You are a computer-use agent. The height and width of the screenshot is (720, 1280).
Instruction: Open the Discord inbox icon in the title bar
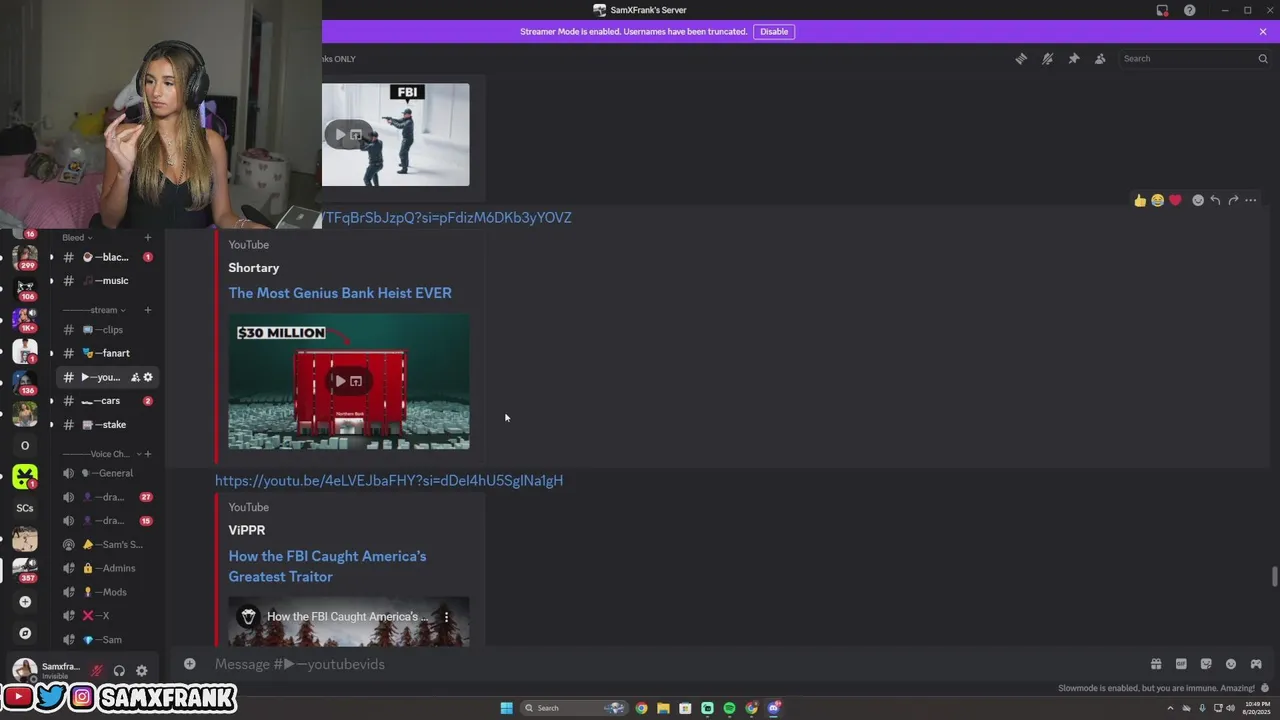coord(1162,10)
